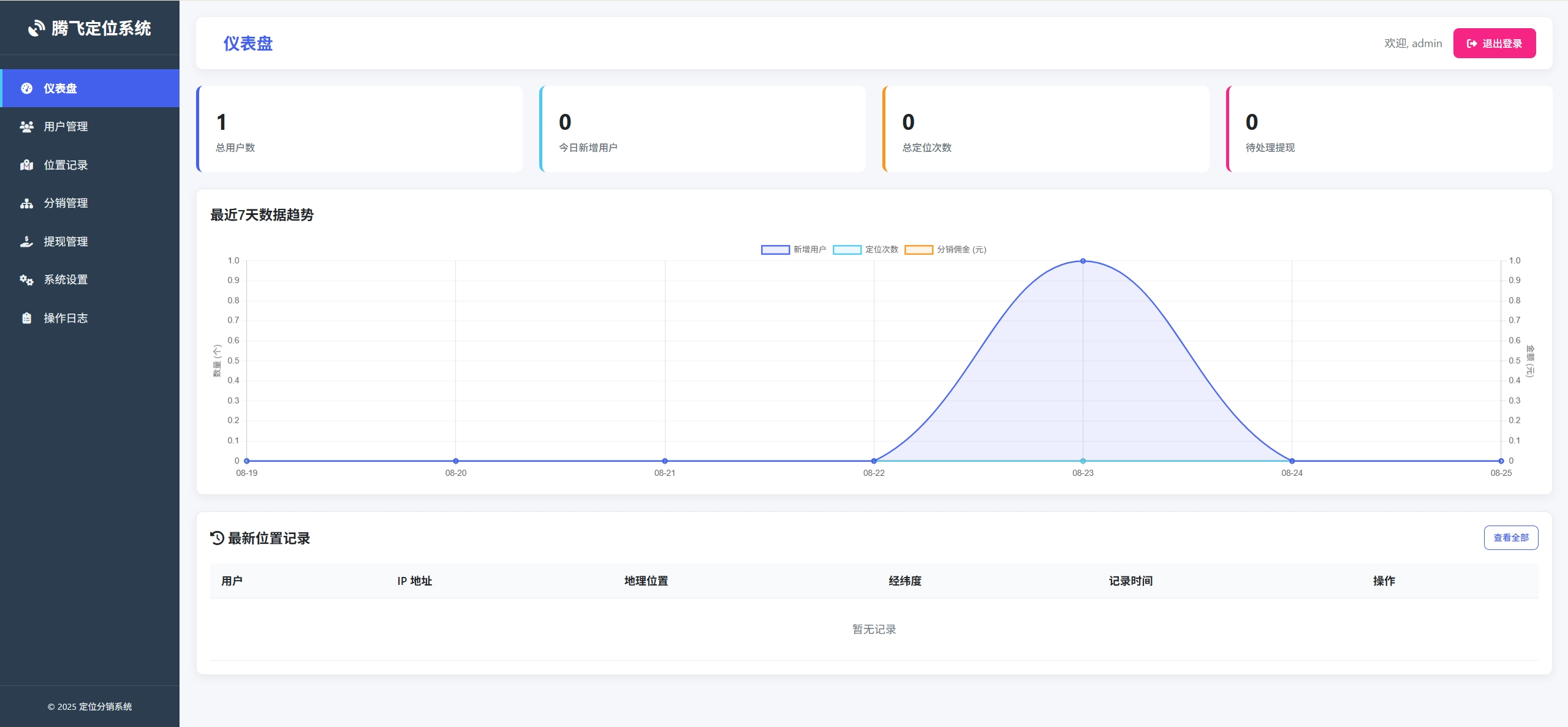
Task: Click the 系统设置 gears icon
Action: pyautogui.click(x=26, y=280)
